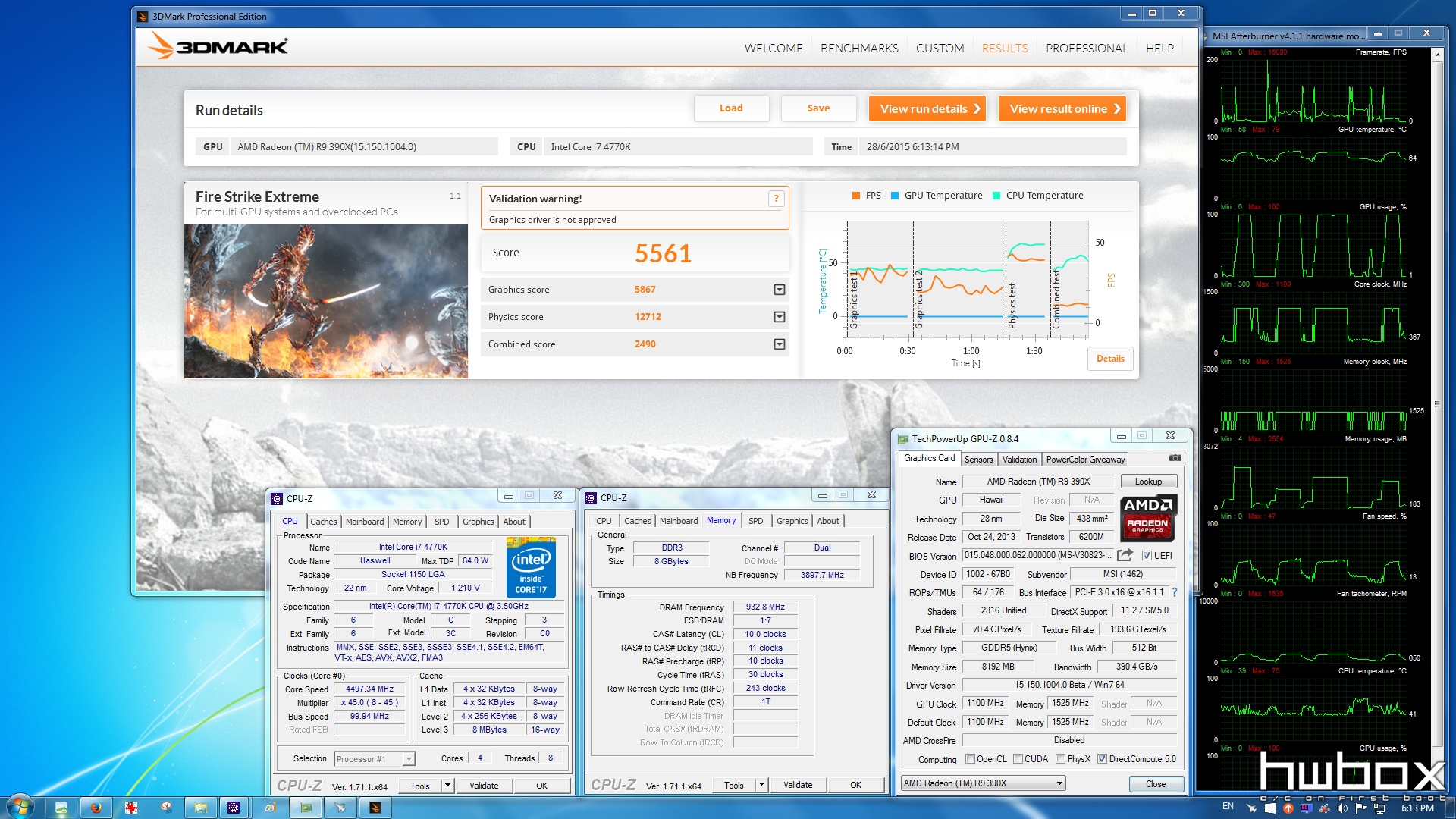
Task: Open the WELCOME tab in 3DMark
Action: [773, 48]
